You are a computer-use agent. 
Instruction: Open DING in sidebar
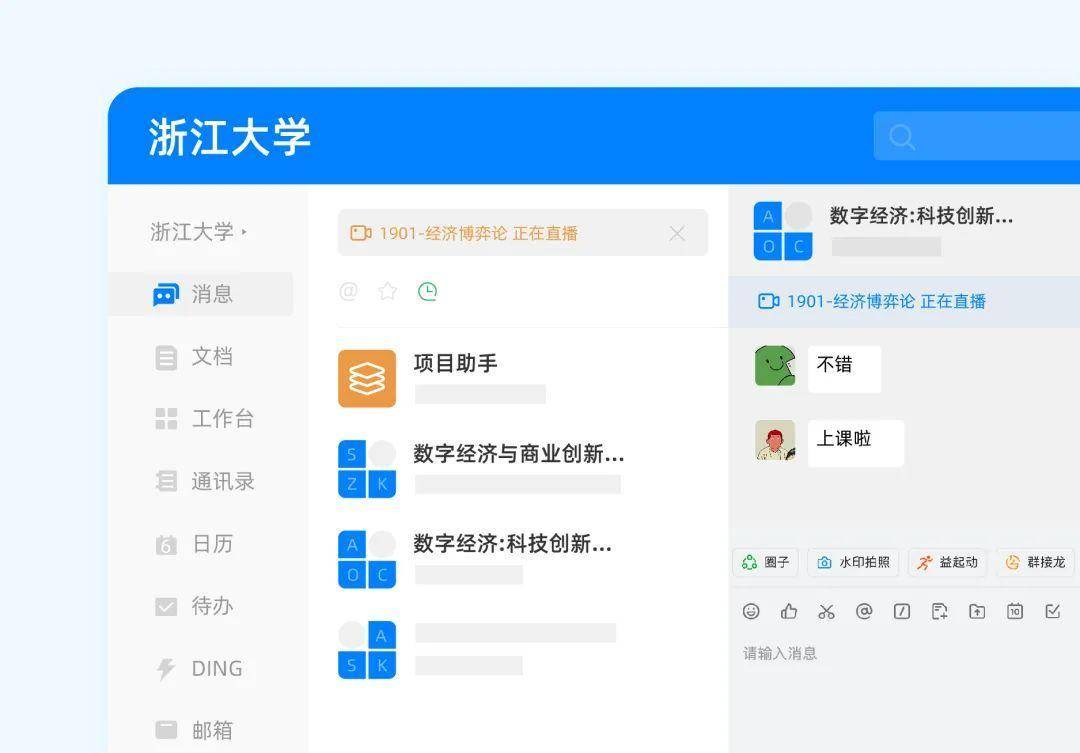point(200,668)
